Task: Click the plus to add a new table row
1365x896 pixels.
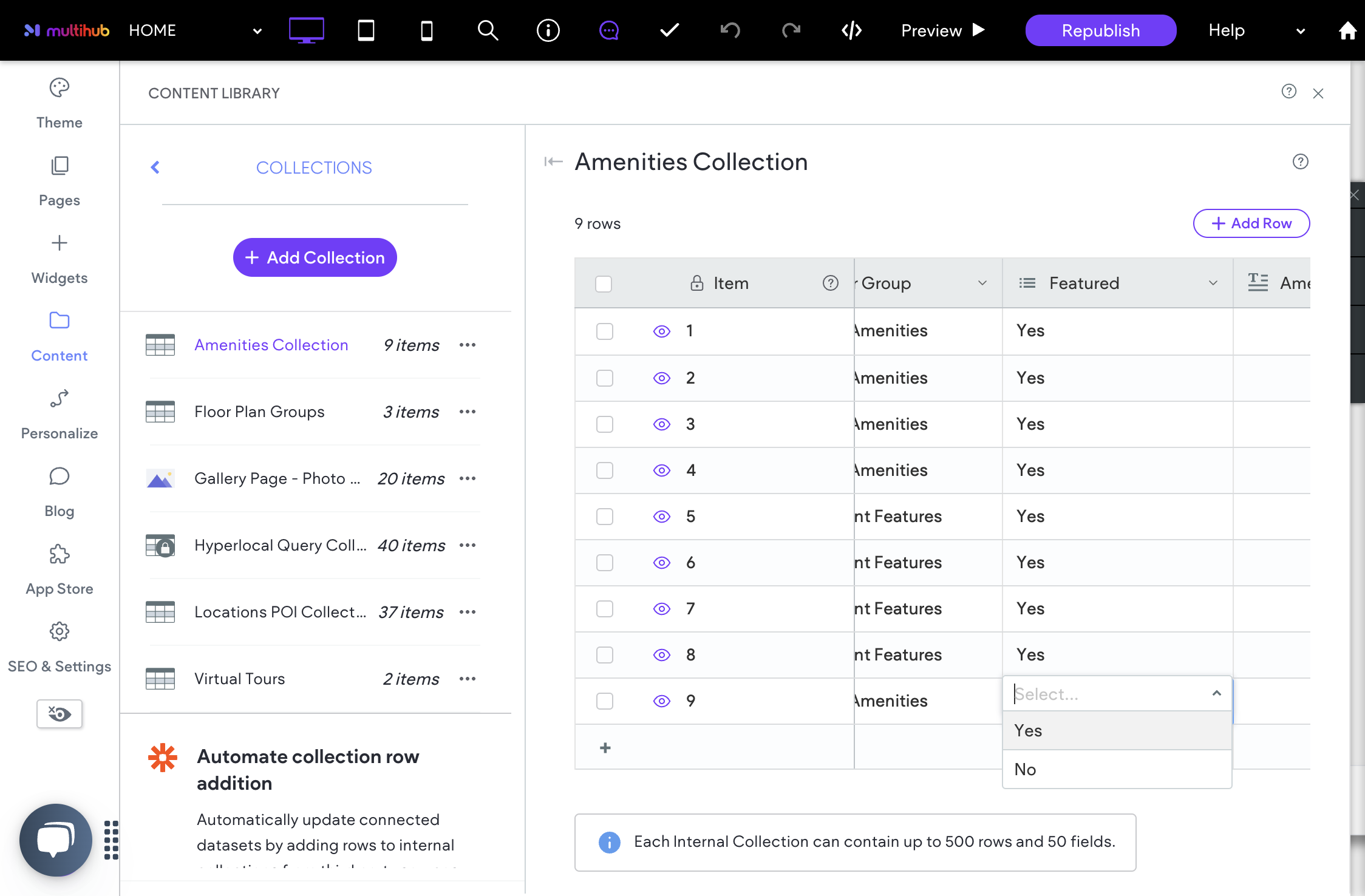Action: (605, 748)
